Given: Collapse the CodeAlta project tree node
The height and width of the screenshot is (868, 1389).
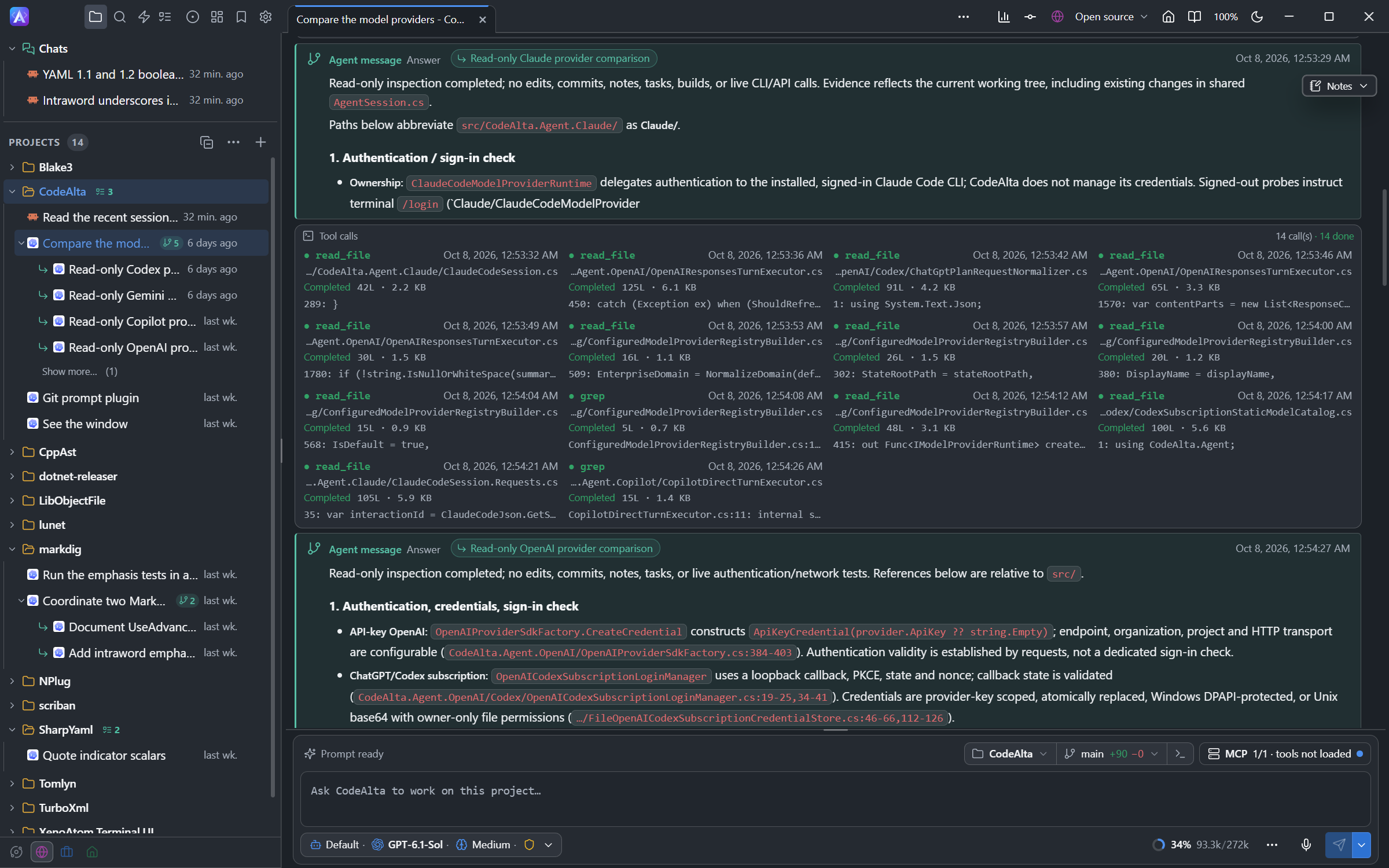Looking at the screenshot, I should [x=12, y=192].
